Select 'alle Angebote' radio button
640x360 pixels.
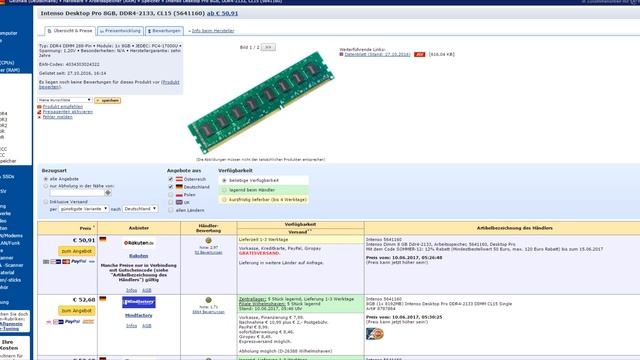tap(46, 179)
